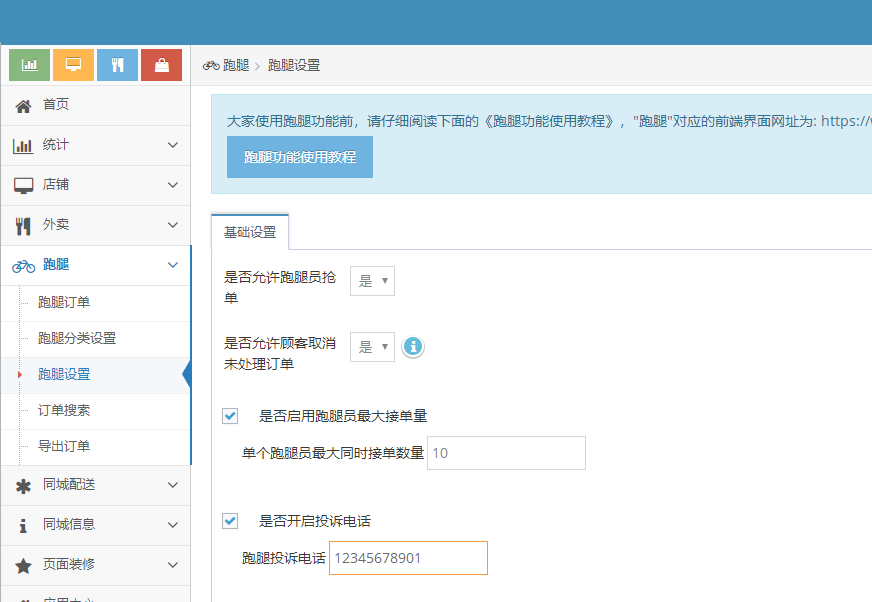
Task: Click the orange monitor shortcut icon
Action: pyautogui.click(x=73, y=65)
